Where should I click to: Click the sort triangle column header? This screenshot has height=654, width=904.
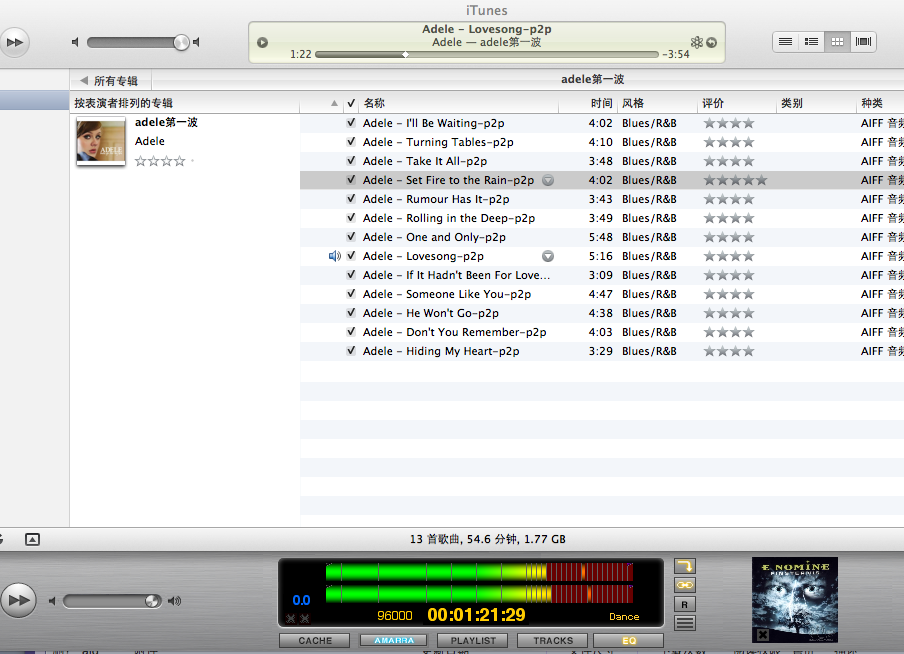coord(334,103)
